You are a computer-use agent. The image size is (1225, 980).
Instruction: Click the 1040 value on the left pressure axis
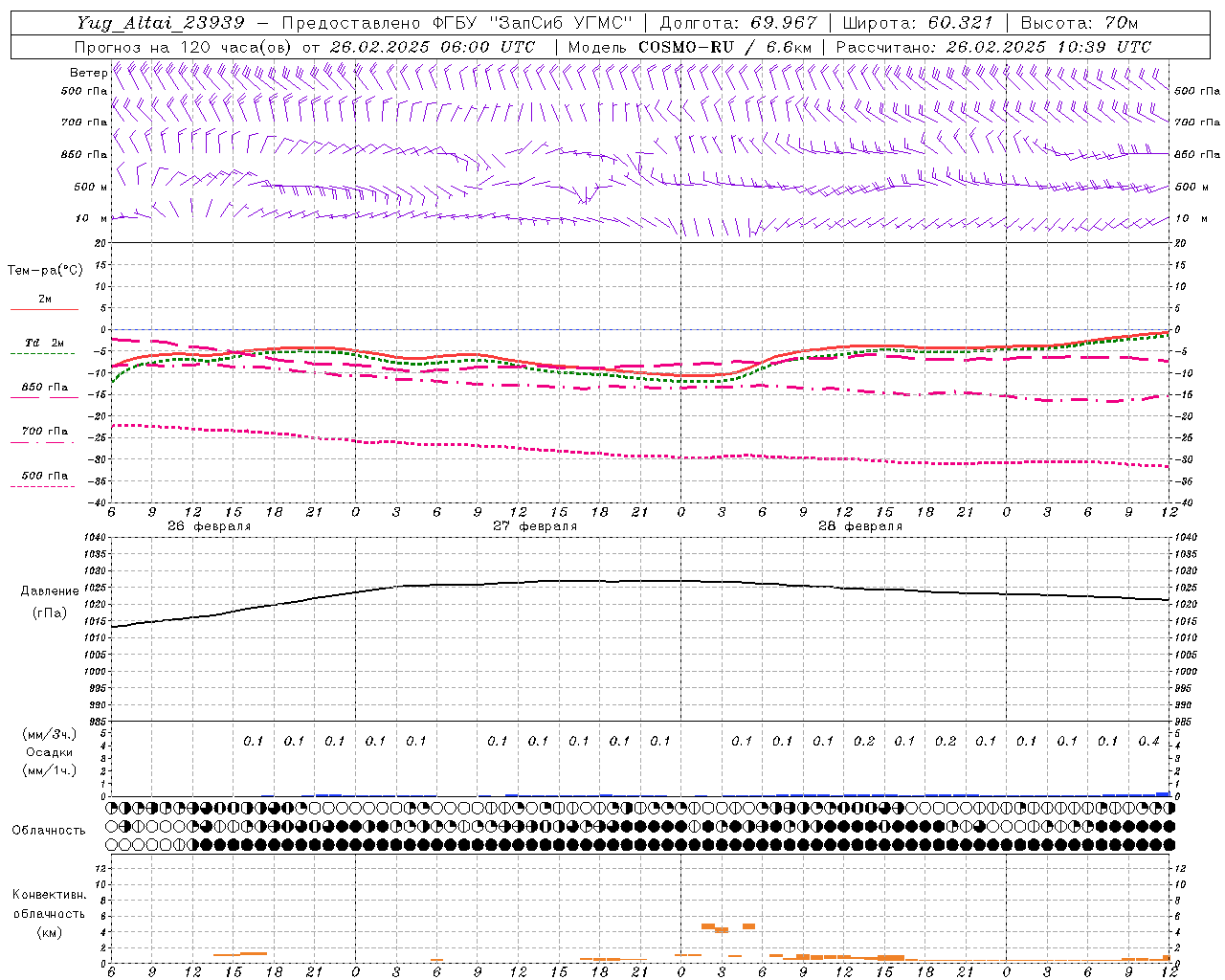(x=95, y=538)
